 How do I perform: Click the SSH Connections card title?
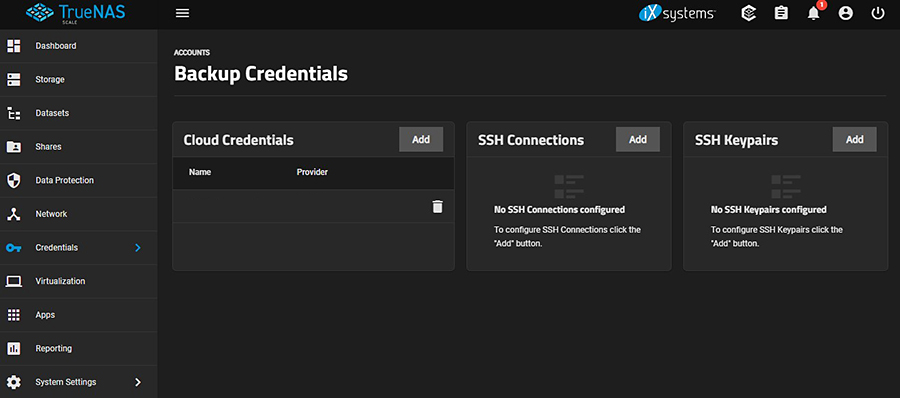[531, 140]
